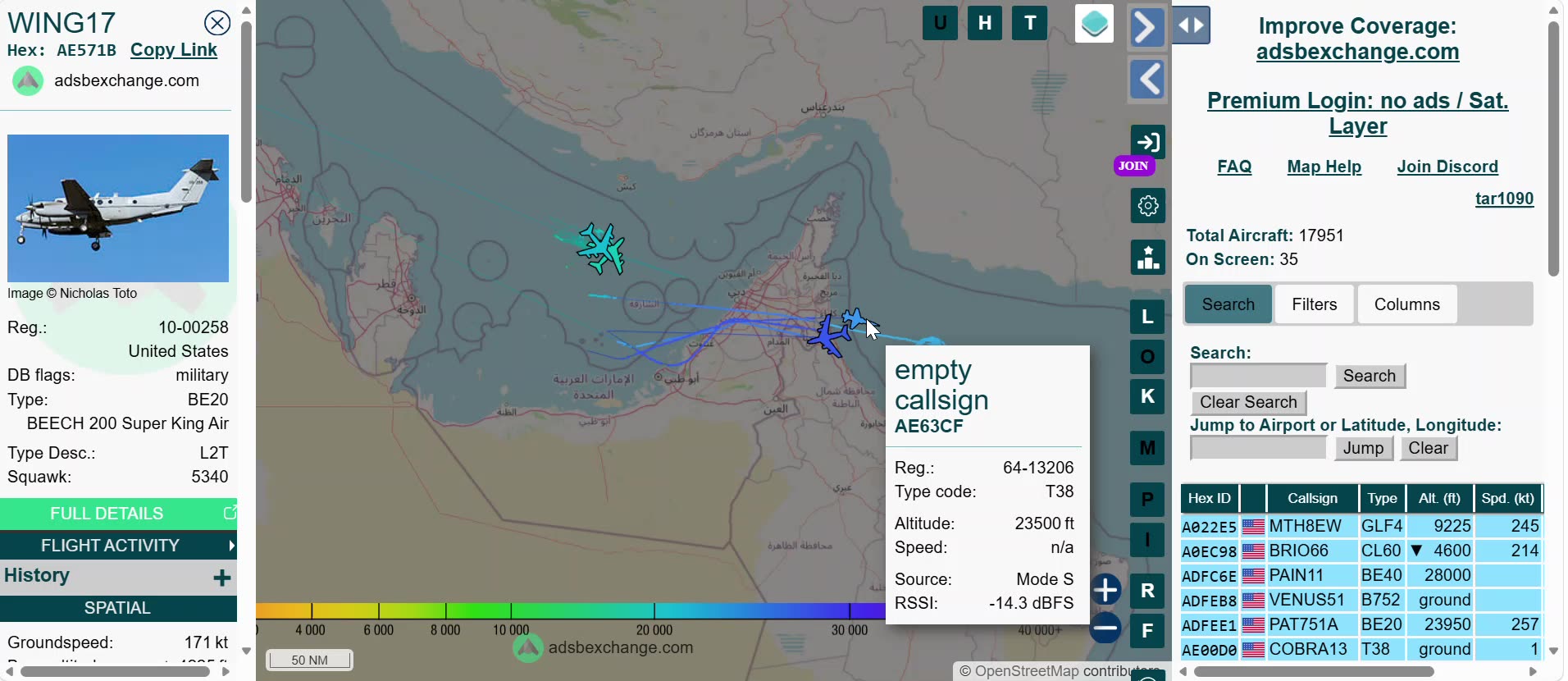Click the settings gear map button

click(x=1147, y=205)
